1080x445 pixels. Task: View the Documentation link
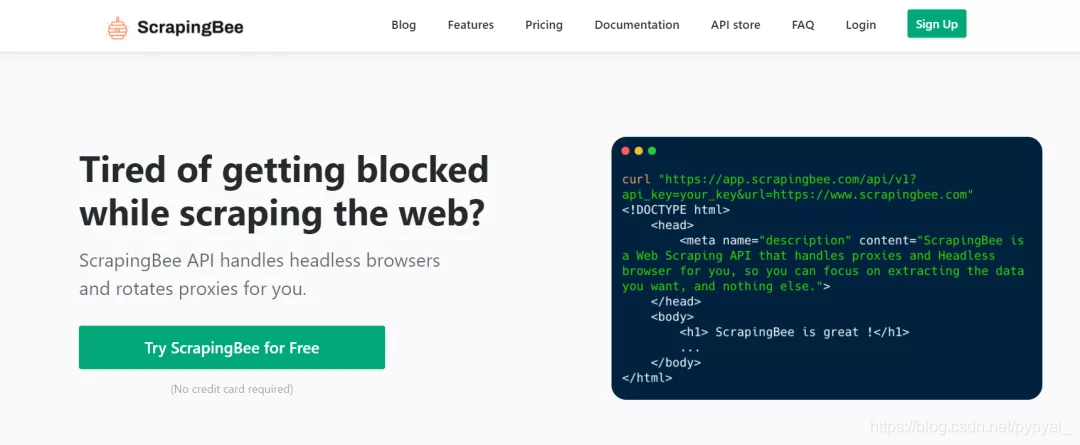click(x=637, y=25)
